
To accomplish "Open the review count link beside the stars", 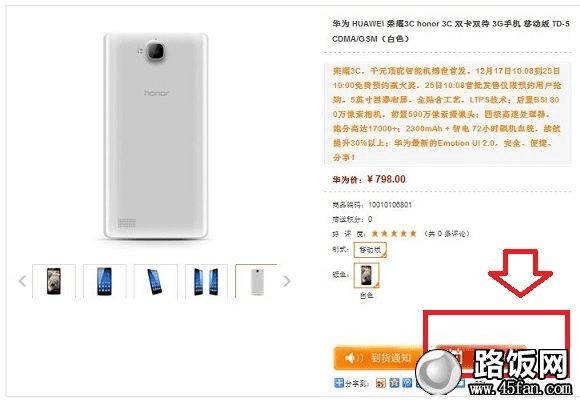I will [447, 233].
